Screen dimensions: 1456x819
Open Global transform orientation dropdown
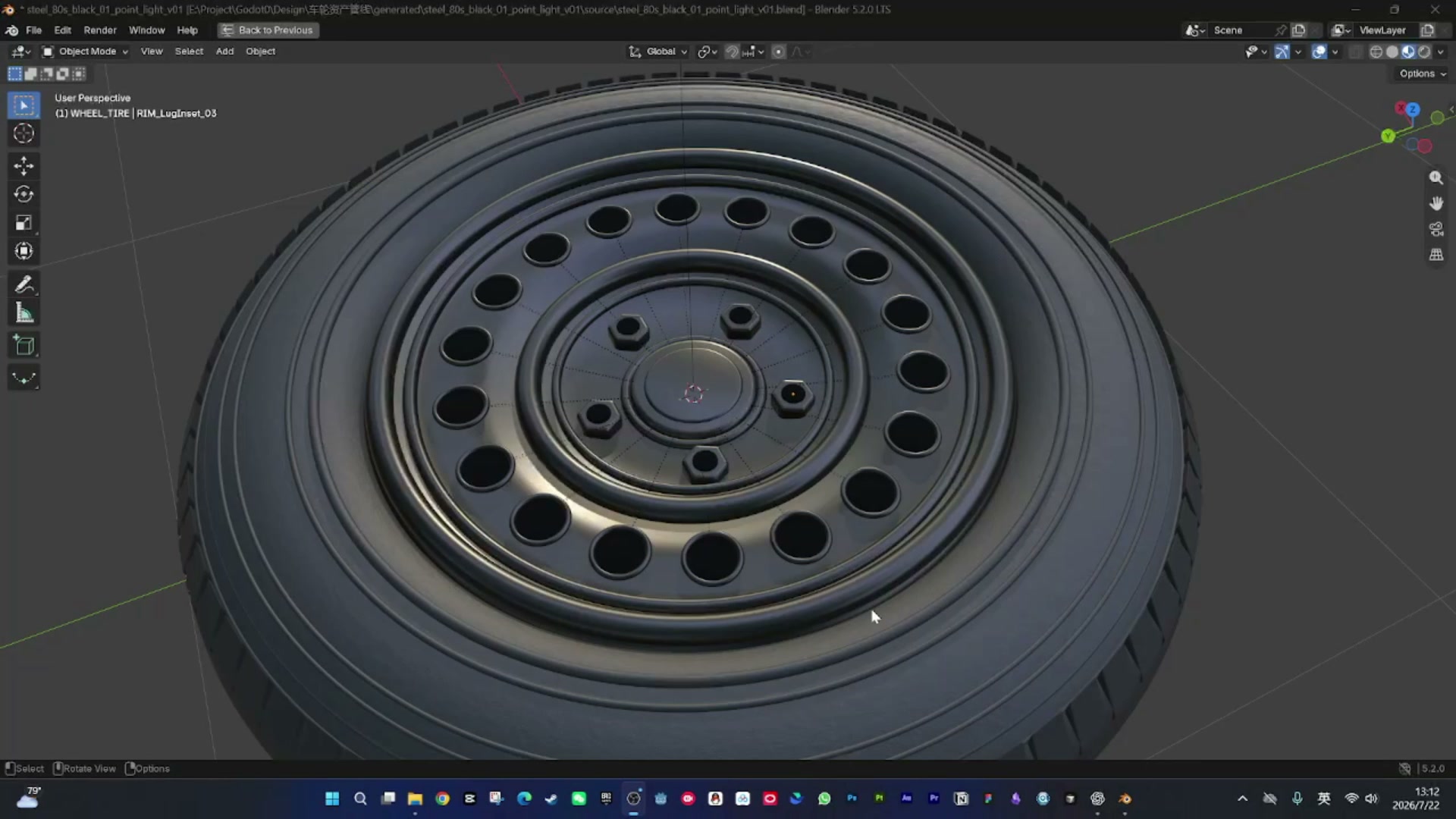tap(658, 52)
